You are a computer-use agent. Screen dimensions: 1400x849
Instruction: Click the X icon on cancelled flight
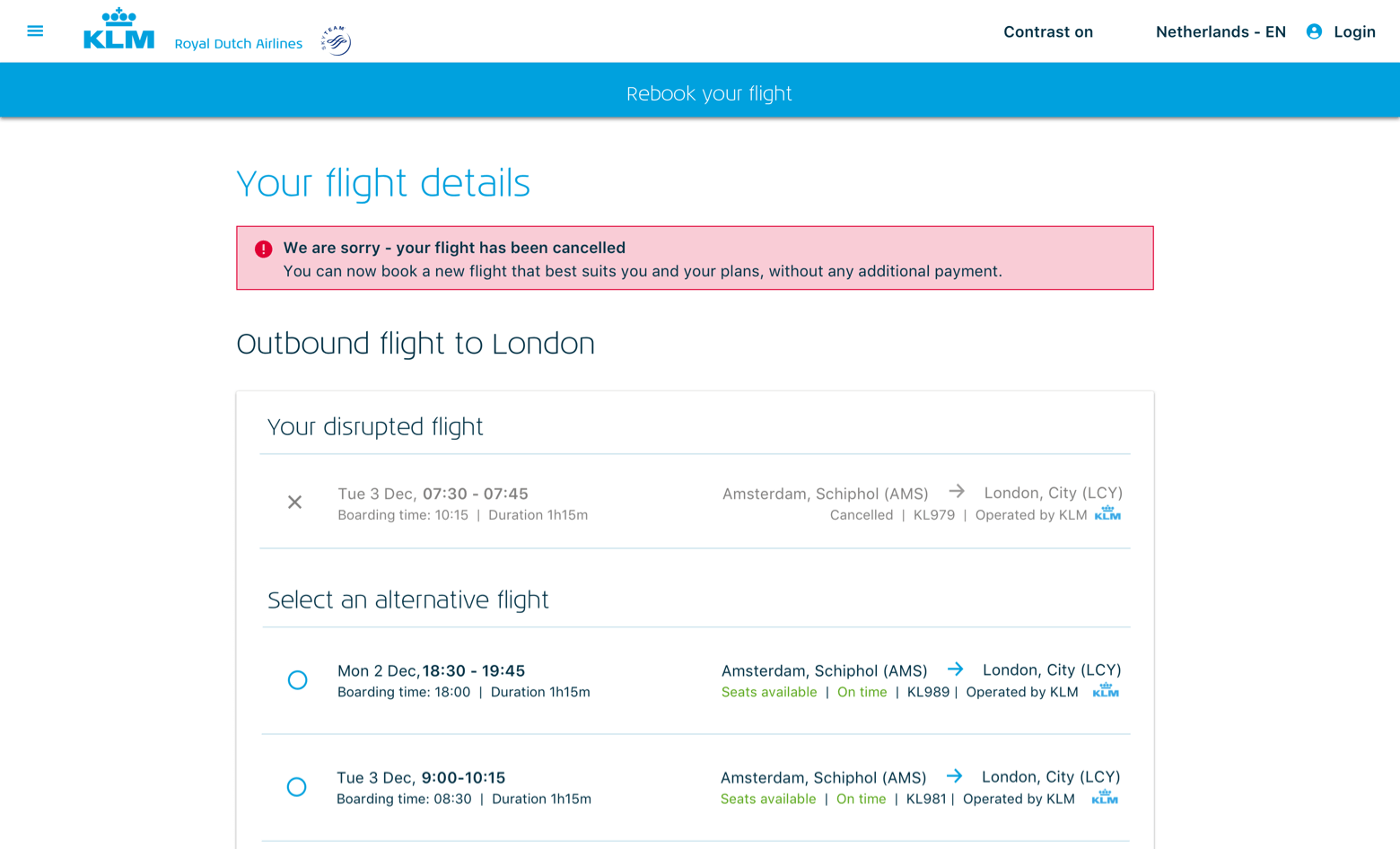pyautogui.click(x=294, y=503)
